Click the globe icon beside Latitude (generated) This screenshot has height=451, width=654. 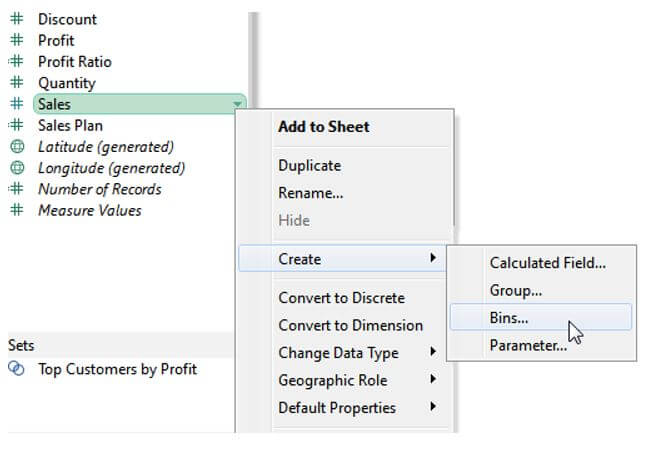(x=16, y=147)
